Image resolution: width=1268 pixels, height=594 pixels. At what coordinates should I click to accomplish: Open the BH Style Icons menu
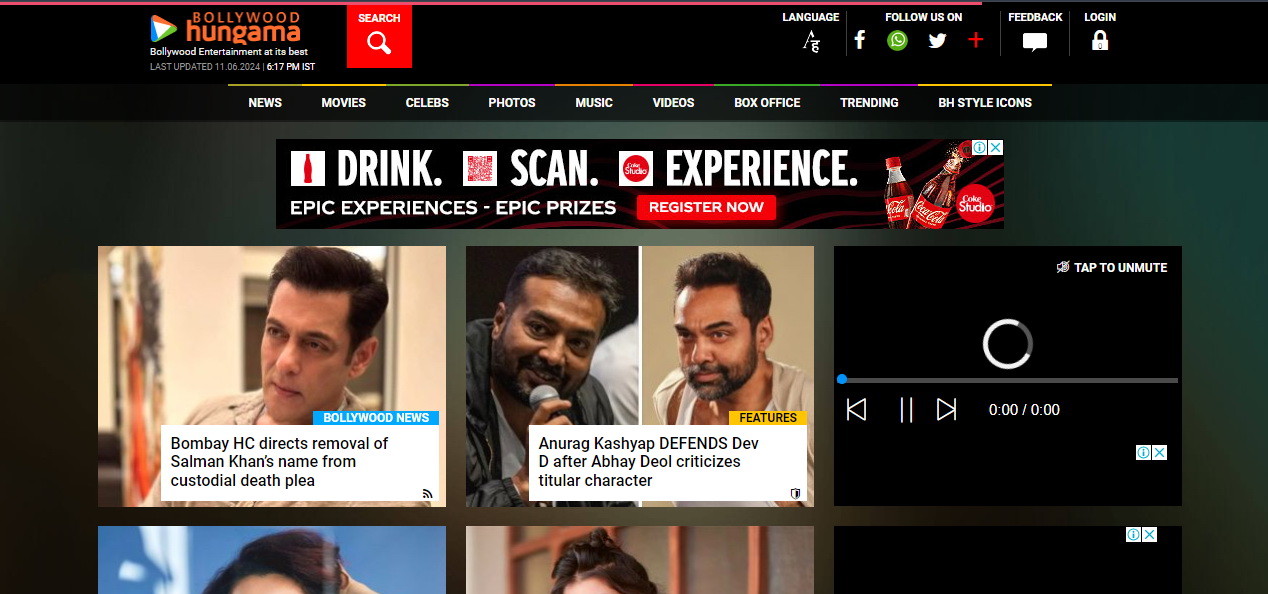pyautogui.click(x=985, y=103)
